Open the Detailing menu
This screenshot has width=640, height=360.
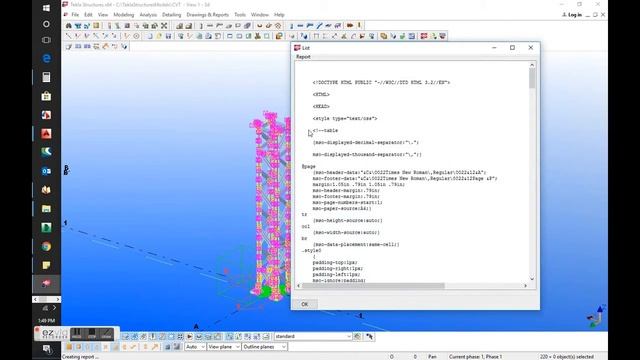(171, 15)
